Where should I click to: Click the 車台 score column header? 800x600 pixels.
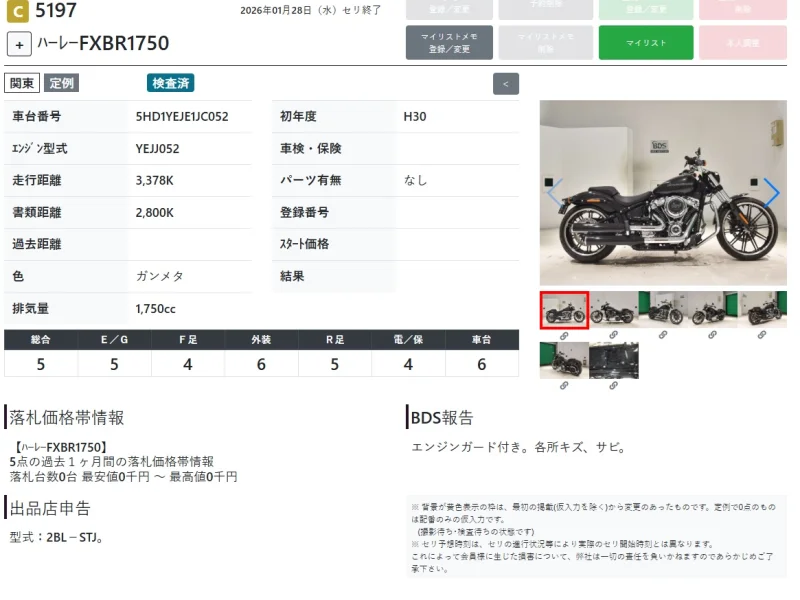pyautogui.click(x=482, y=340)
